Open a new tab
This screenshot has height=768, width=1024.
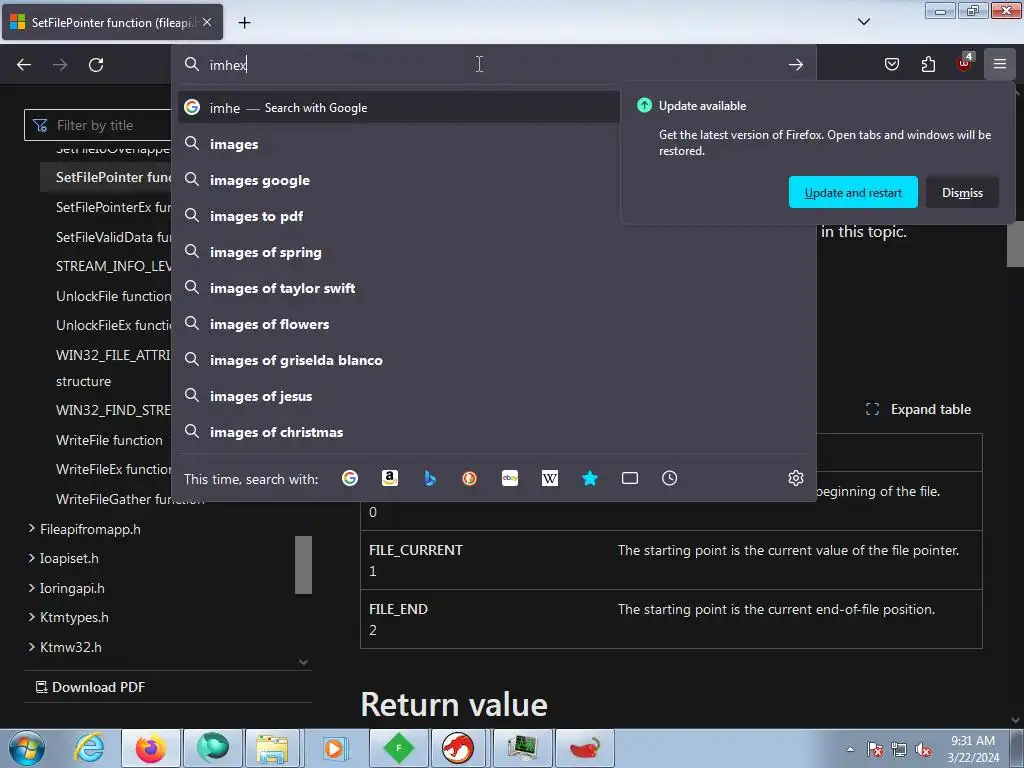click(244, 23)
